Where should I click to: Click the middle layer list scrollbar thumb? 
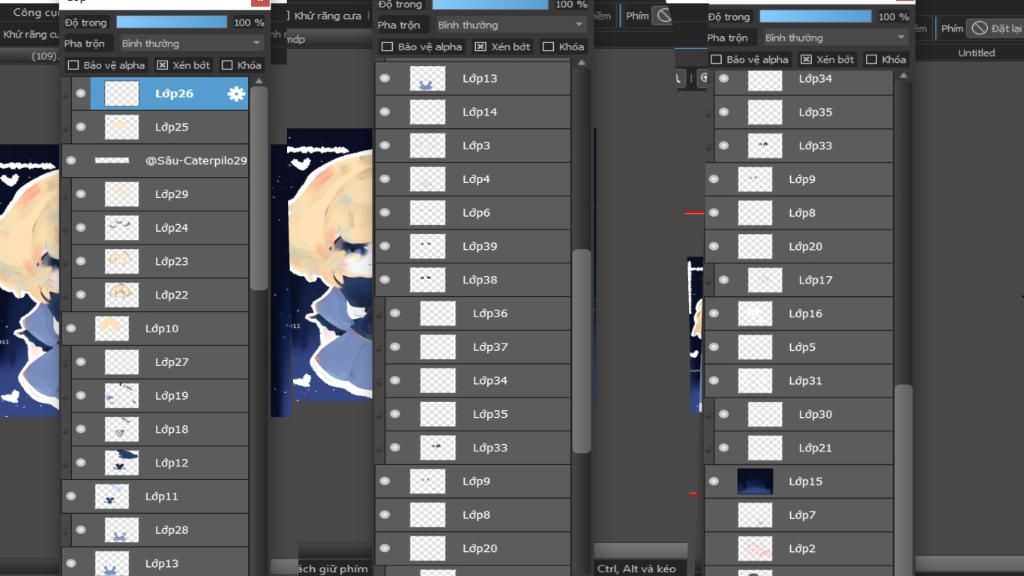(581, 351)
